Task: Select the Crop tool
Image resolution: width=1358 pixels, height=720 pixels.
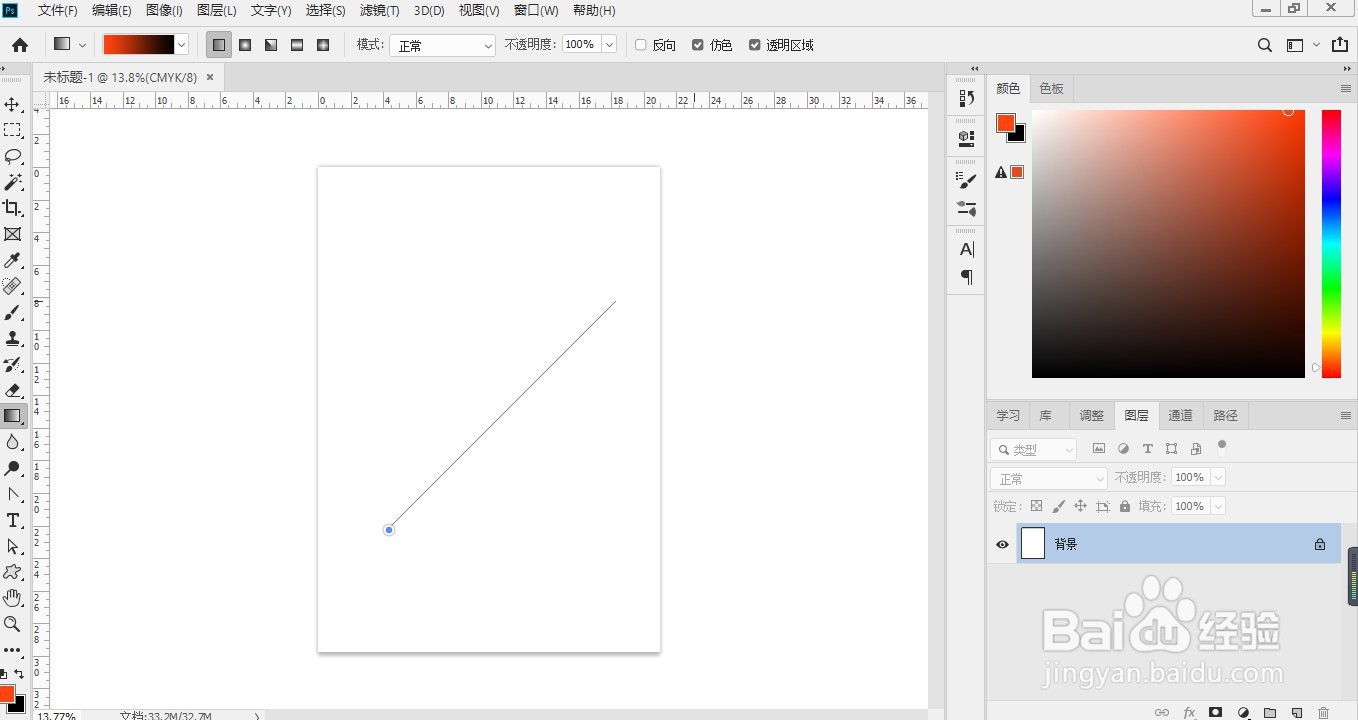Action: [13, 208]
